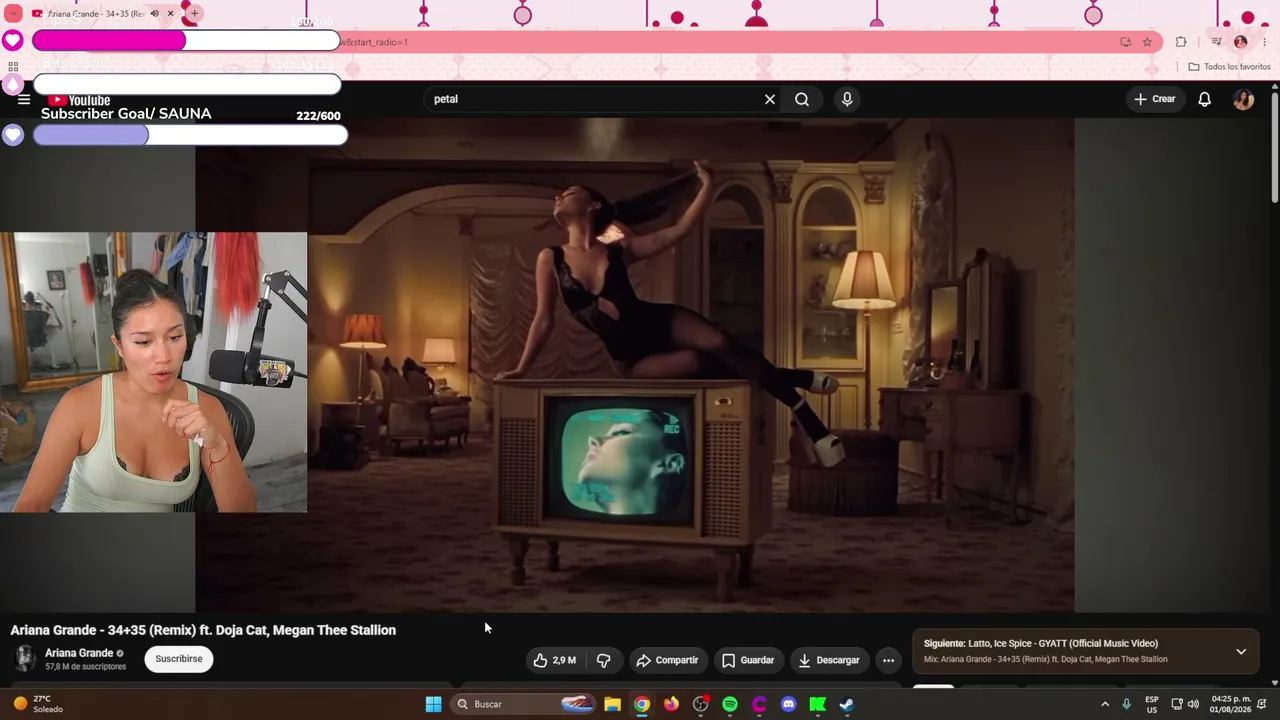Image resolution: width=1280 pixels, height=720 pixels.
Task: Open the magenta C app on the taskbar
Action: pos(759,704)
